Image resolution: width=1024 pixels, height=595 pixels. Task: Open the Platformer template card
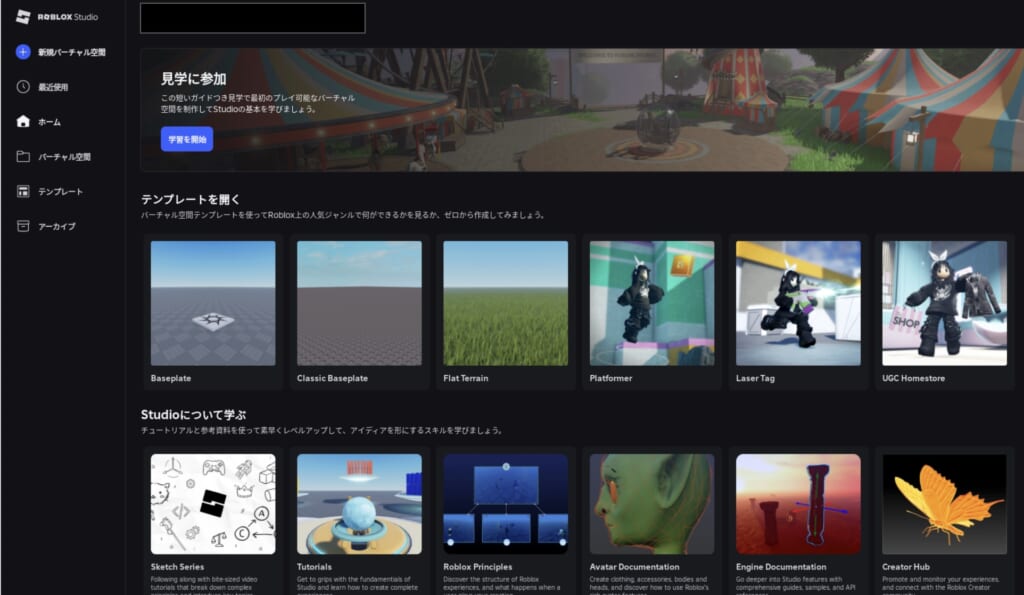651,303
